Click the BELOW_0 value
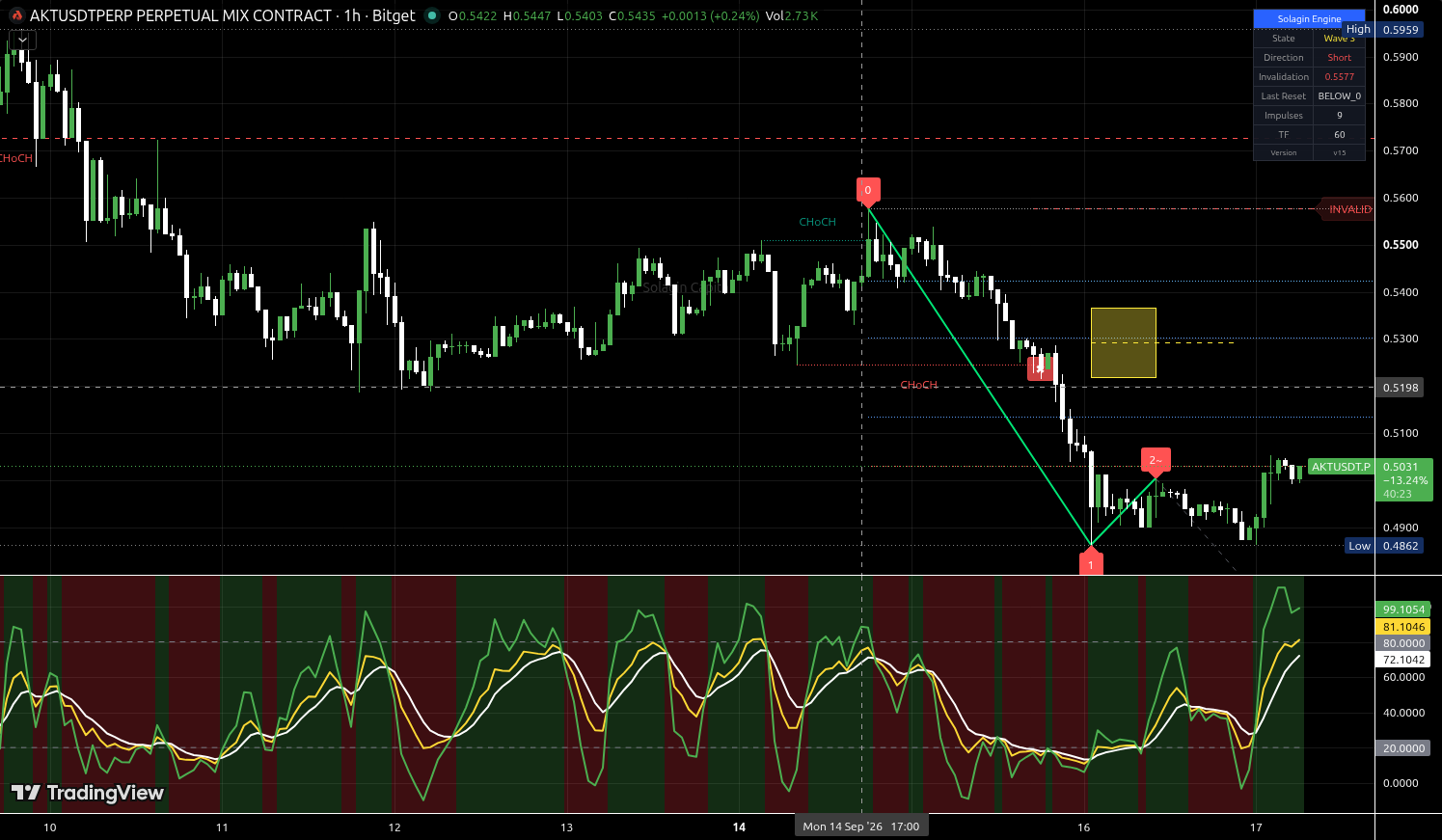Screen dimensions: 1442x840 1339,96
